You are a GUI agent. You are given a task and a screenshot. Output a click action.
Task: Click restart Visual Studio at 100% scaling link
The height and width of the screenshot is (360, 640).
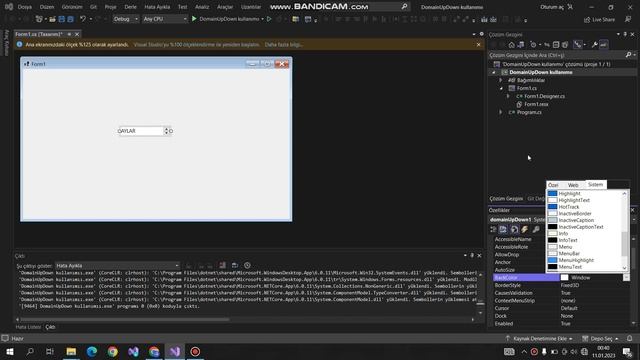[x=197, y=44]
